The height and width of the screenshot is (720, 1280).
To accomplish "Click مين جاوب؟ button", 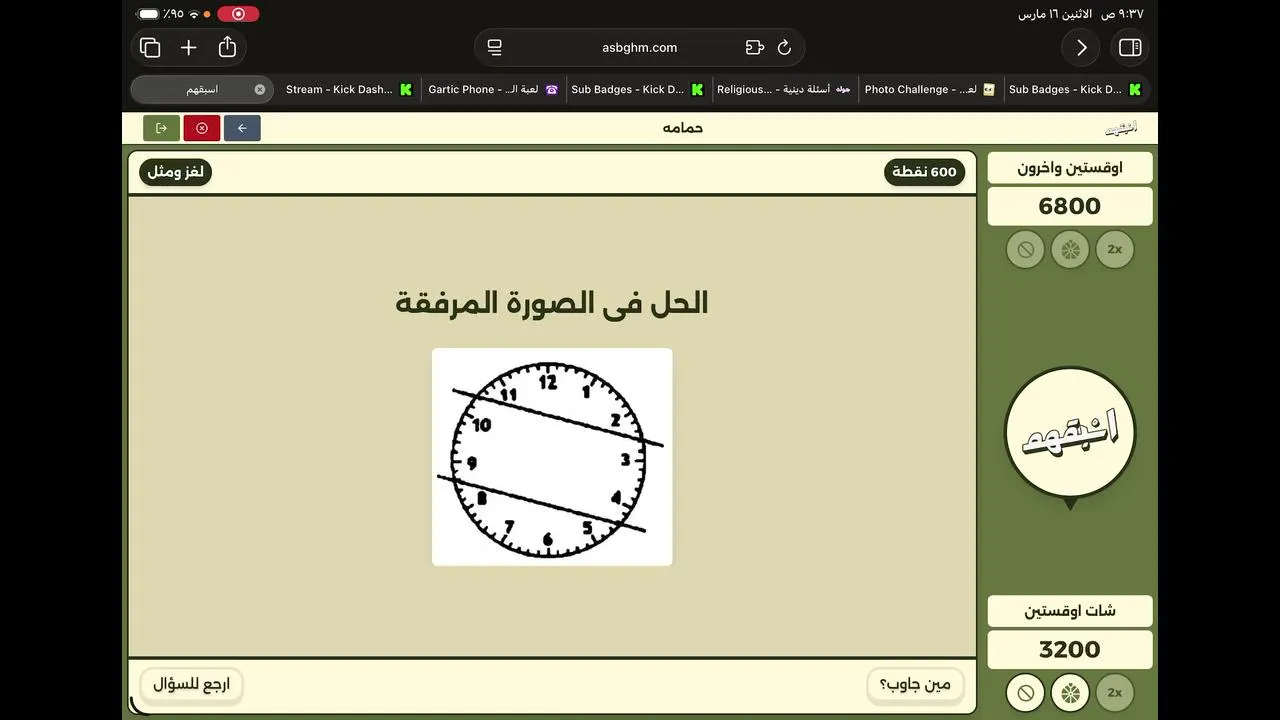I will 915,685.
